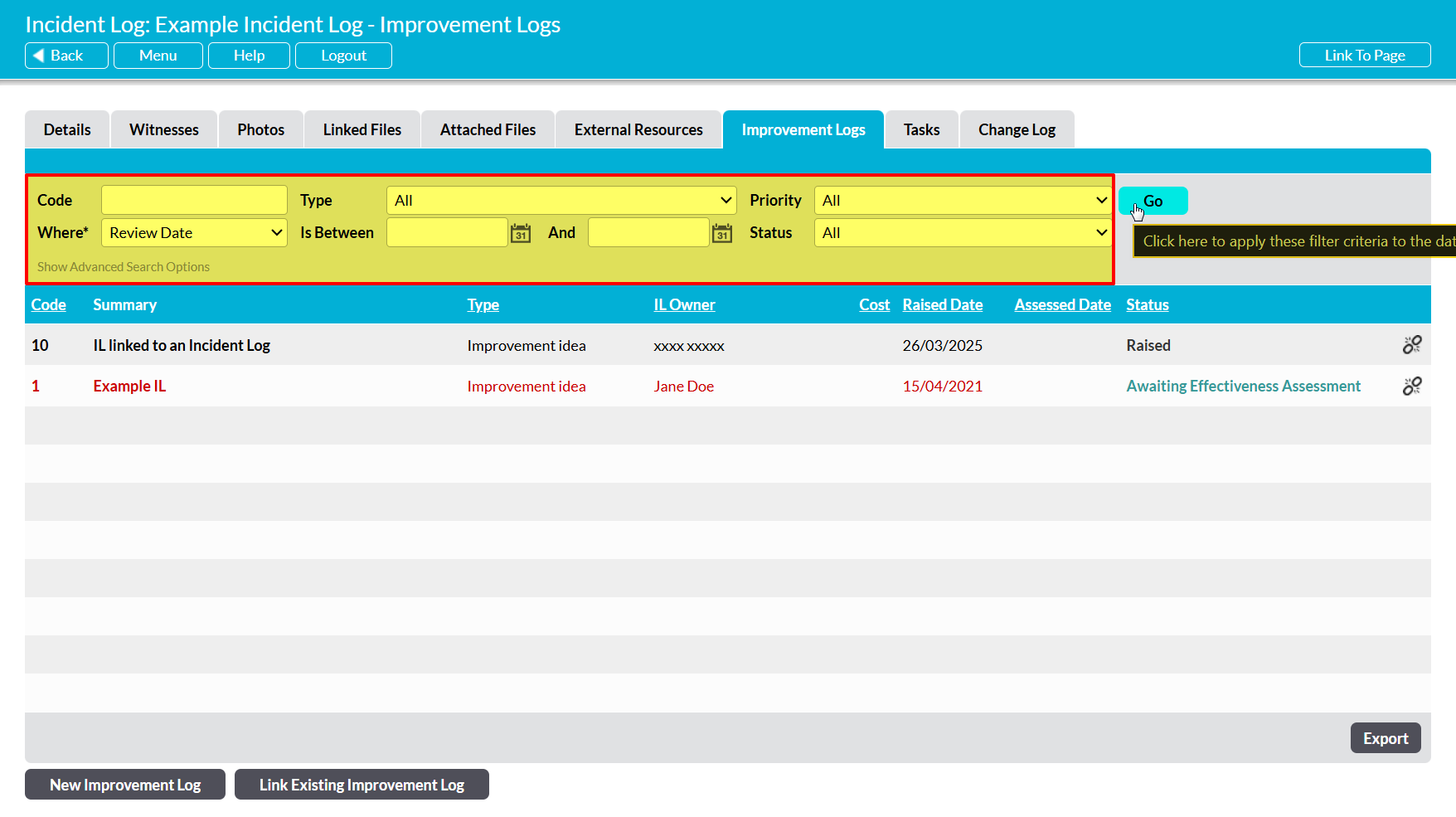Image resolution: width=1456 pixels, height=817 pixels.
Task: Focus the Code filter input field
Action: pyautogui.click(x=194, y=201)
